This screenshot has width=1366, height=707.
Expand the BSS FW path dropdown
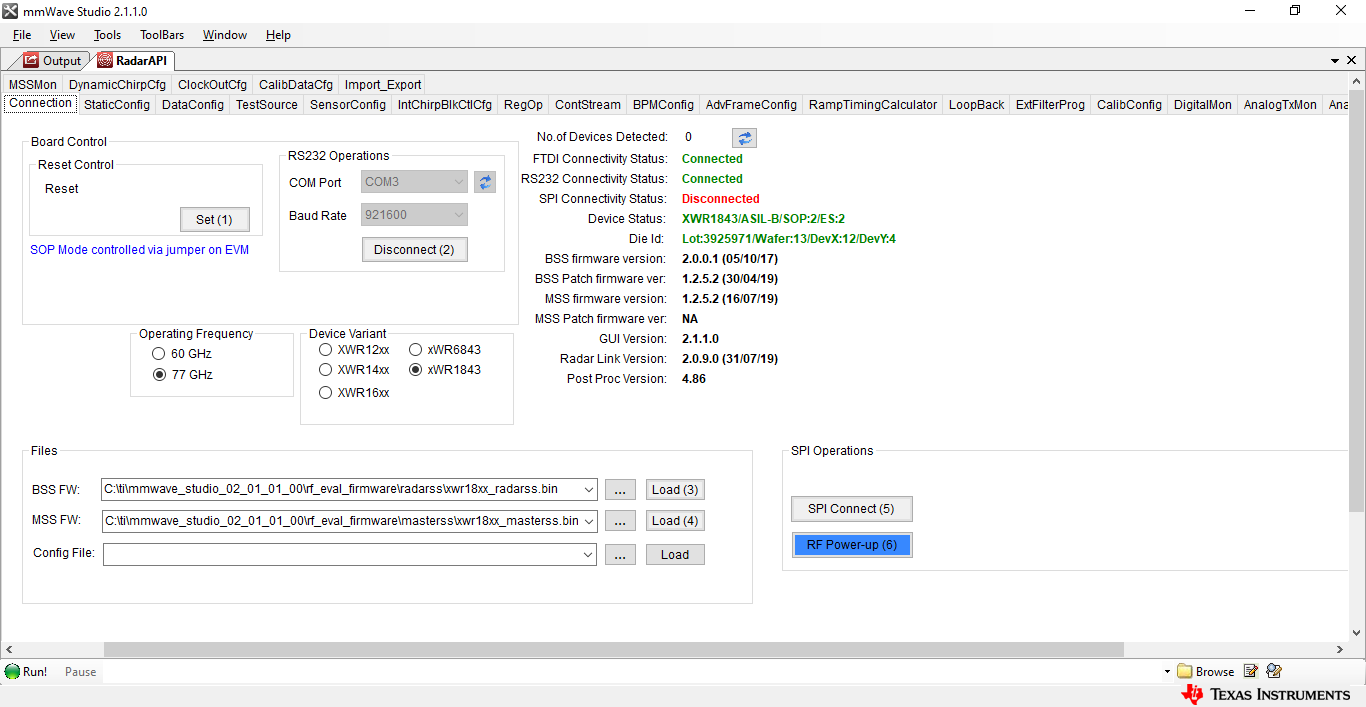click(x=587, y=490)
